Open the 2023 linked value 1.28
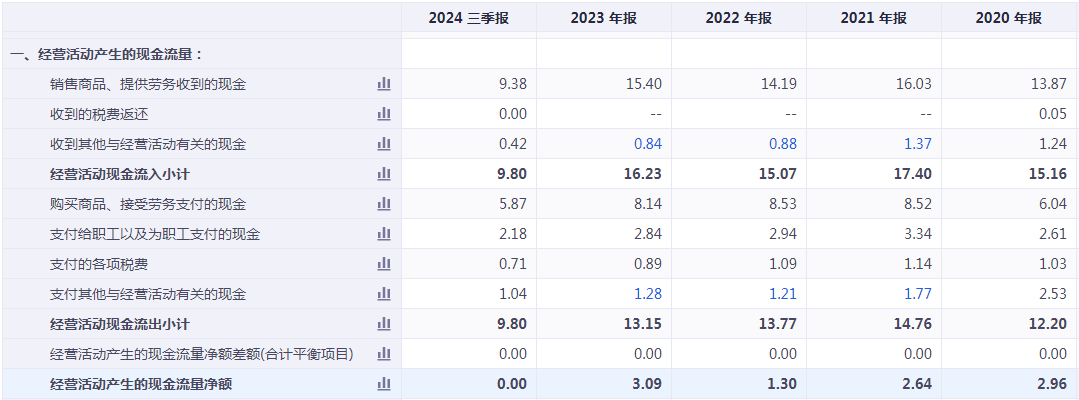This screenshot has height=400, width=1079. click(647, 294)
